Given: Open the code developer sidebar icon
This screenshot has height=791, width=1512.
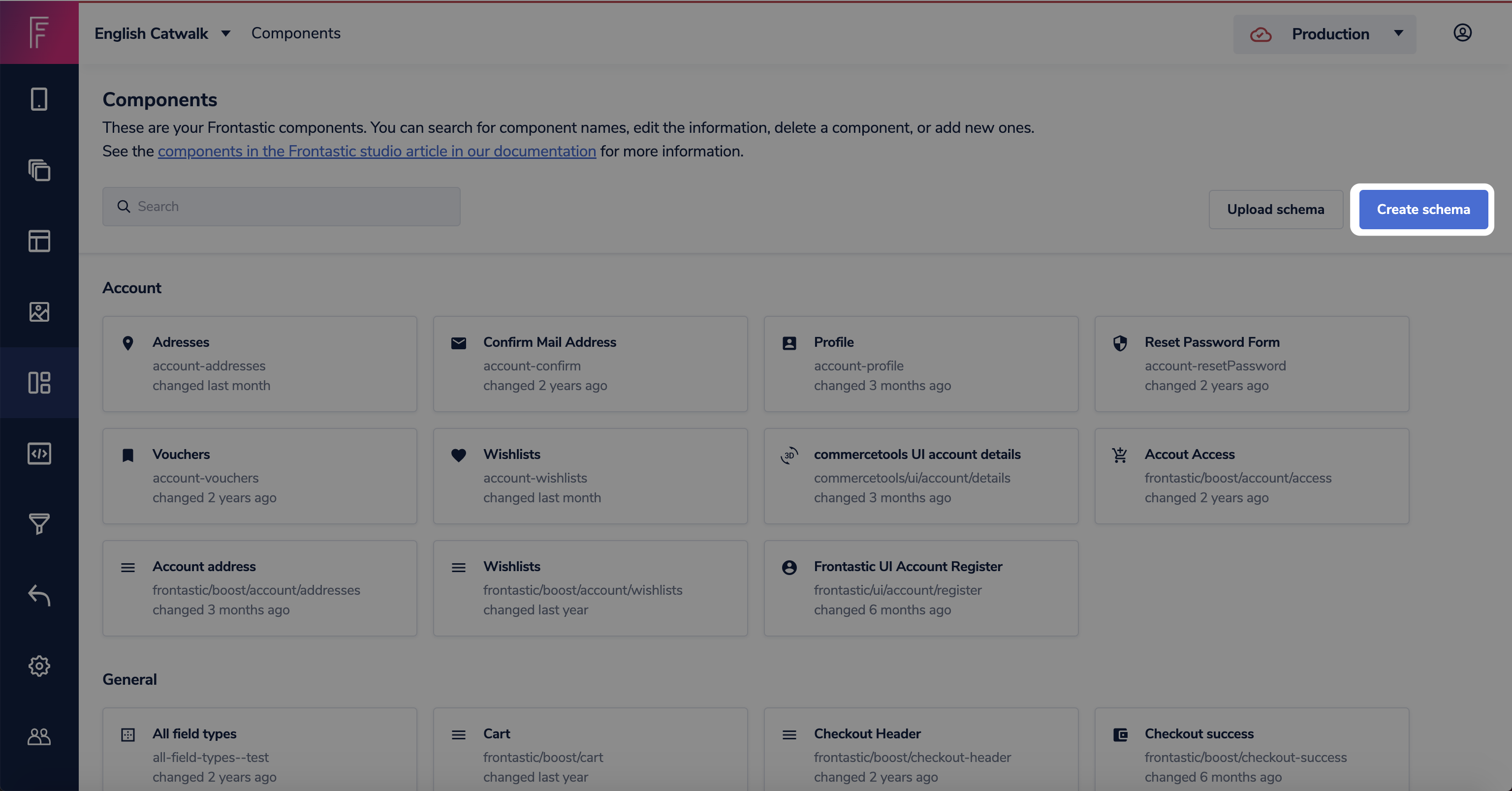Looking at the screenshot, I should (x=39, y=454).
